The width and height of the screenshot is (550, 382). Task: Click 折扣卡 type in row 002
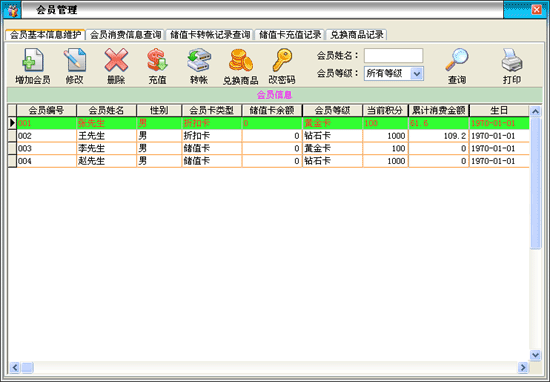pyautogui.click(x=212, y=136)
